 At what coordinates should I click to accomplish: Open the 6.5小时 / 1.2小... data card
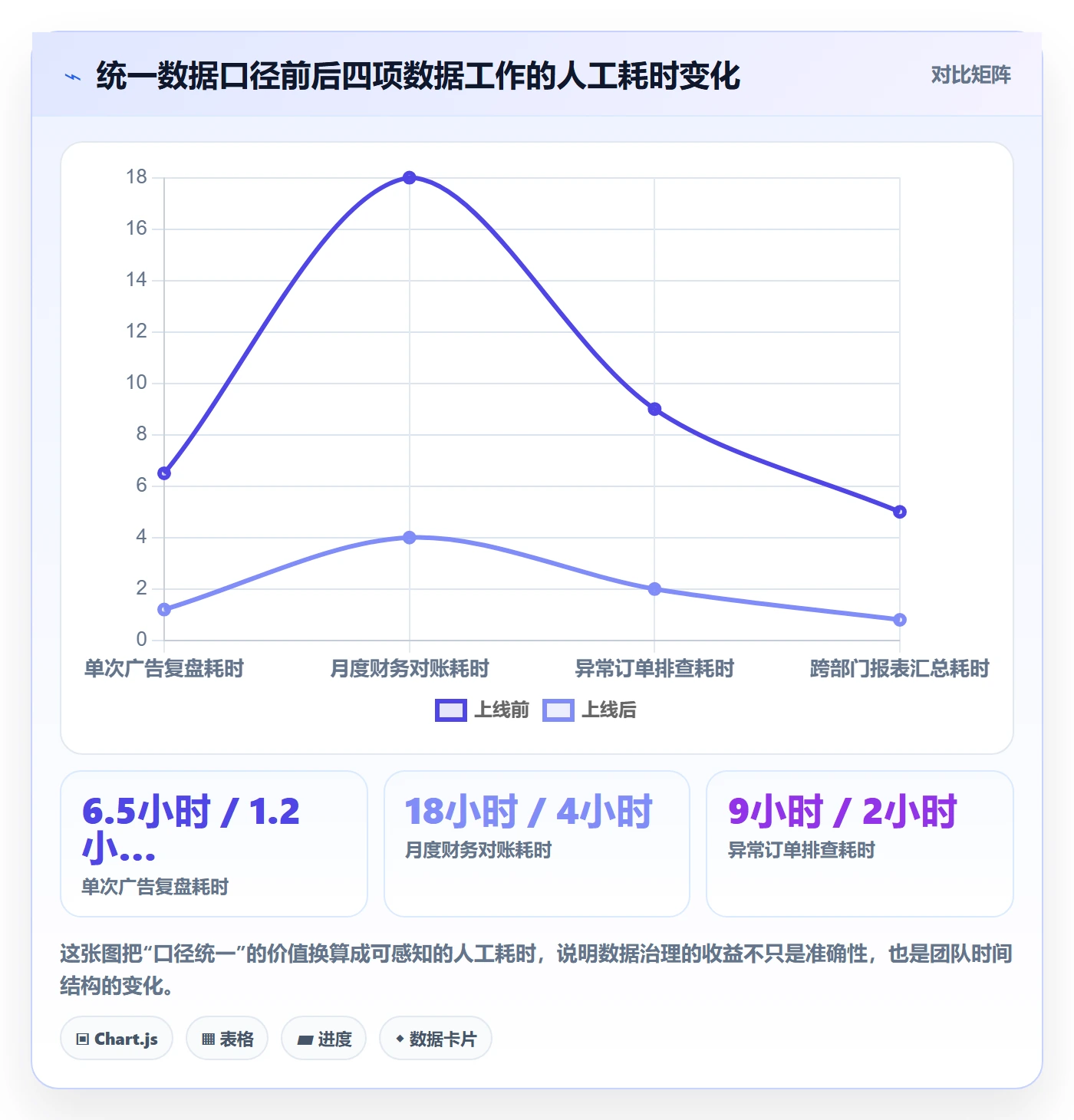pyautogui.click(x=214, y=844)
